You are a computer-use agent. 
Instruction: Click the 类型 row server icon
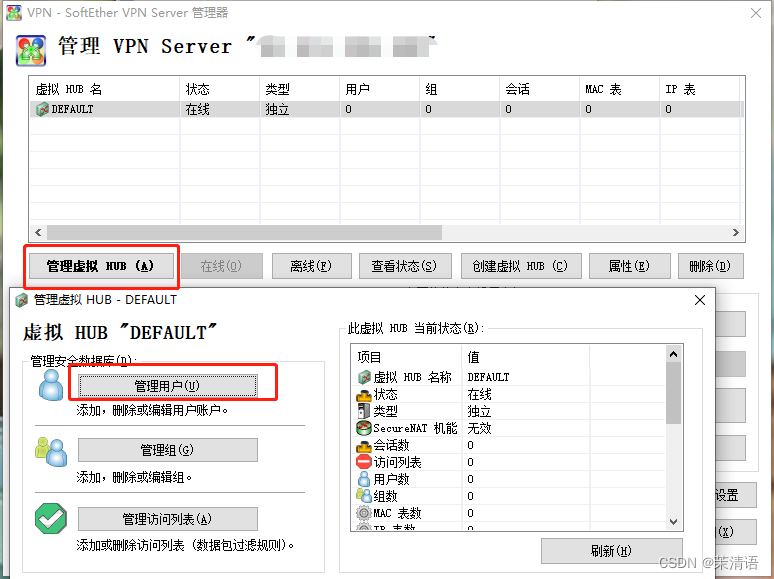(364, 411)
